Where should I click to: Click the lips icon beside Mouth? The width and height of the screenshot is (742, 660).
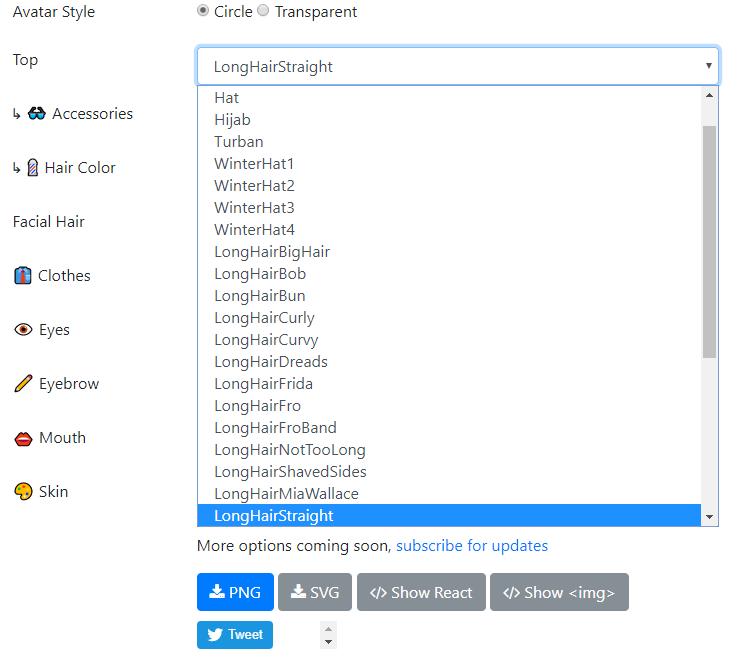click(x=23, y=438)
